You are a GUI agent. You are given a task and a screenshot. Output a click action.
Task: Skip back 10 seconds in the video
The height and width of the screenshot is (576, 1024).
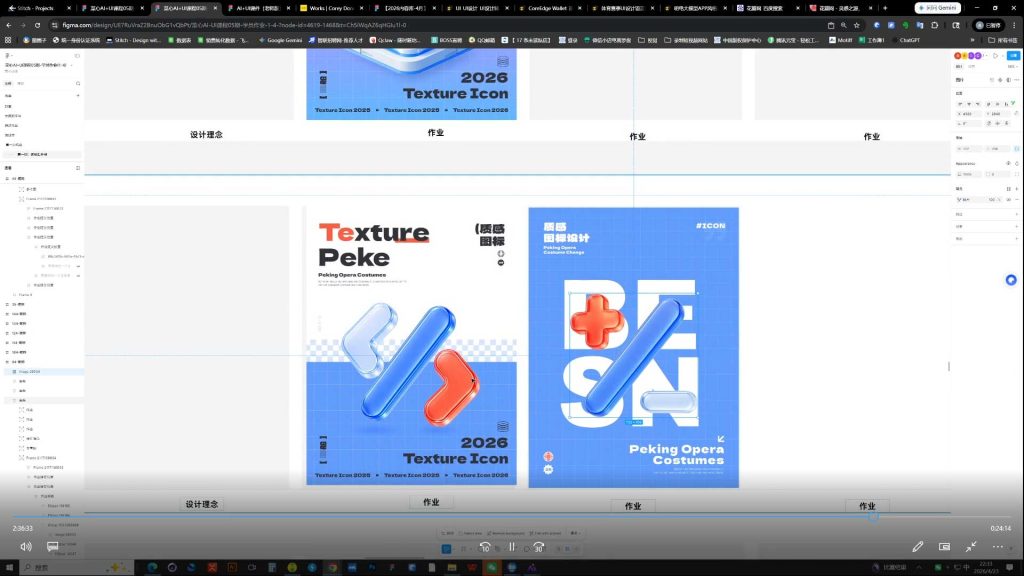(485, 547)
